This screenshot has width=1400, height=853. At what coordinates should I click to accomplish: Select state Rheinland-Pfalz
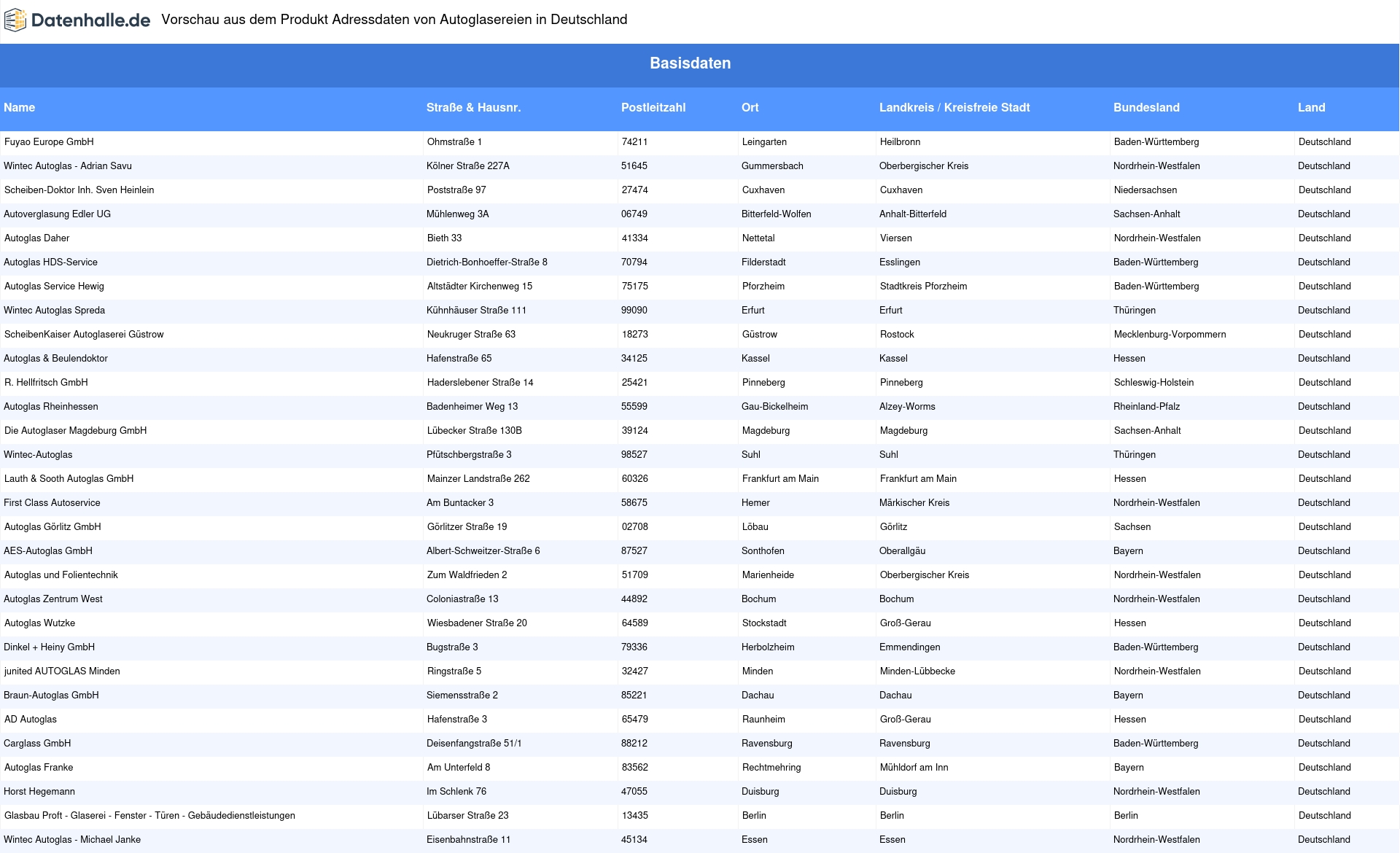[x=1146, y=407]
